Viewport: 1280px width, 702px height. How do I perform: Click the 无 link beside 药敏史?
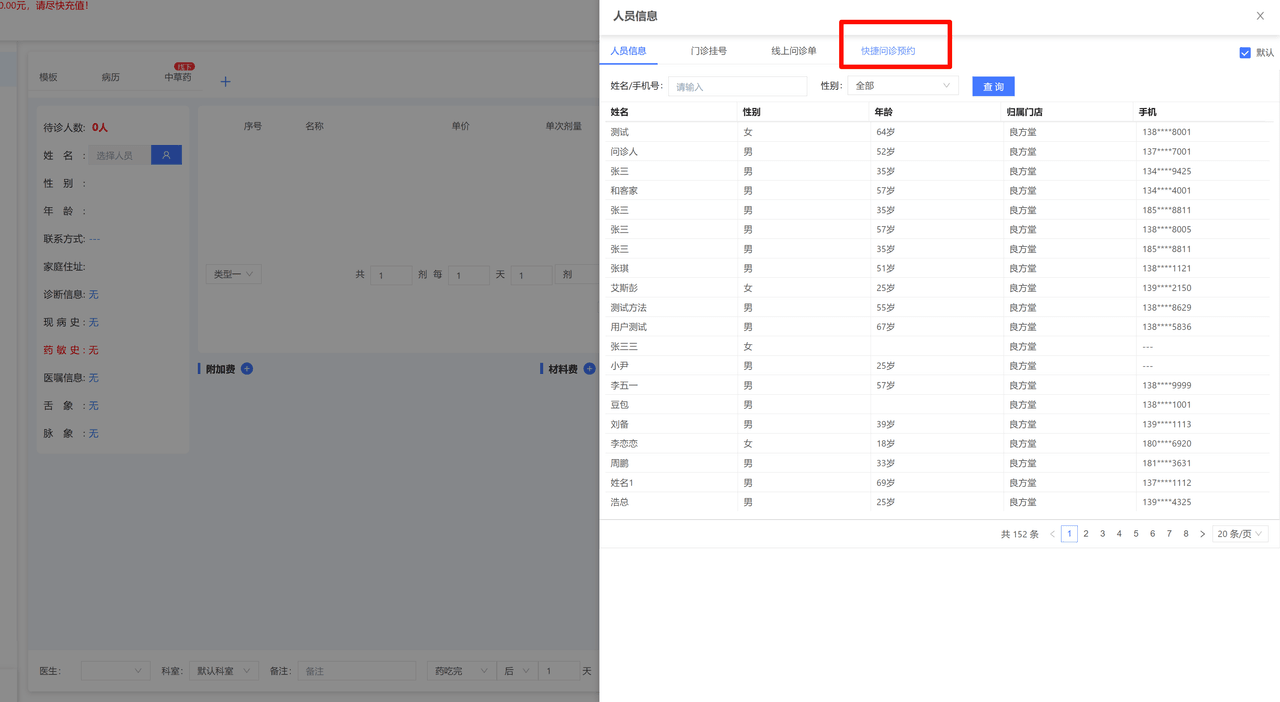tap(93, 350)
